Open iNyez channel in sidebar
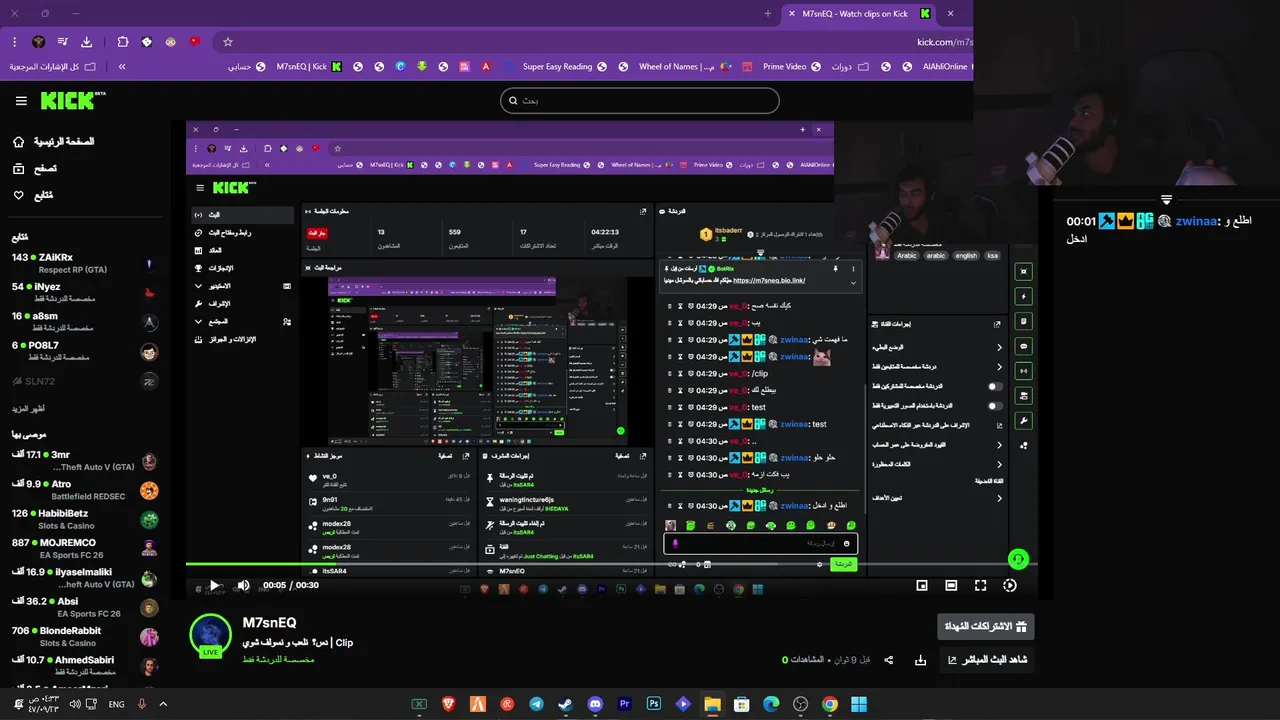 (85, 292)
